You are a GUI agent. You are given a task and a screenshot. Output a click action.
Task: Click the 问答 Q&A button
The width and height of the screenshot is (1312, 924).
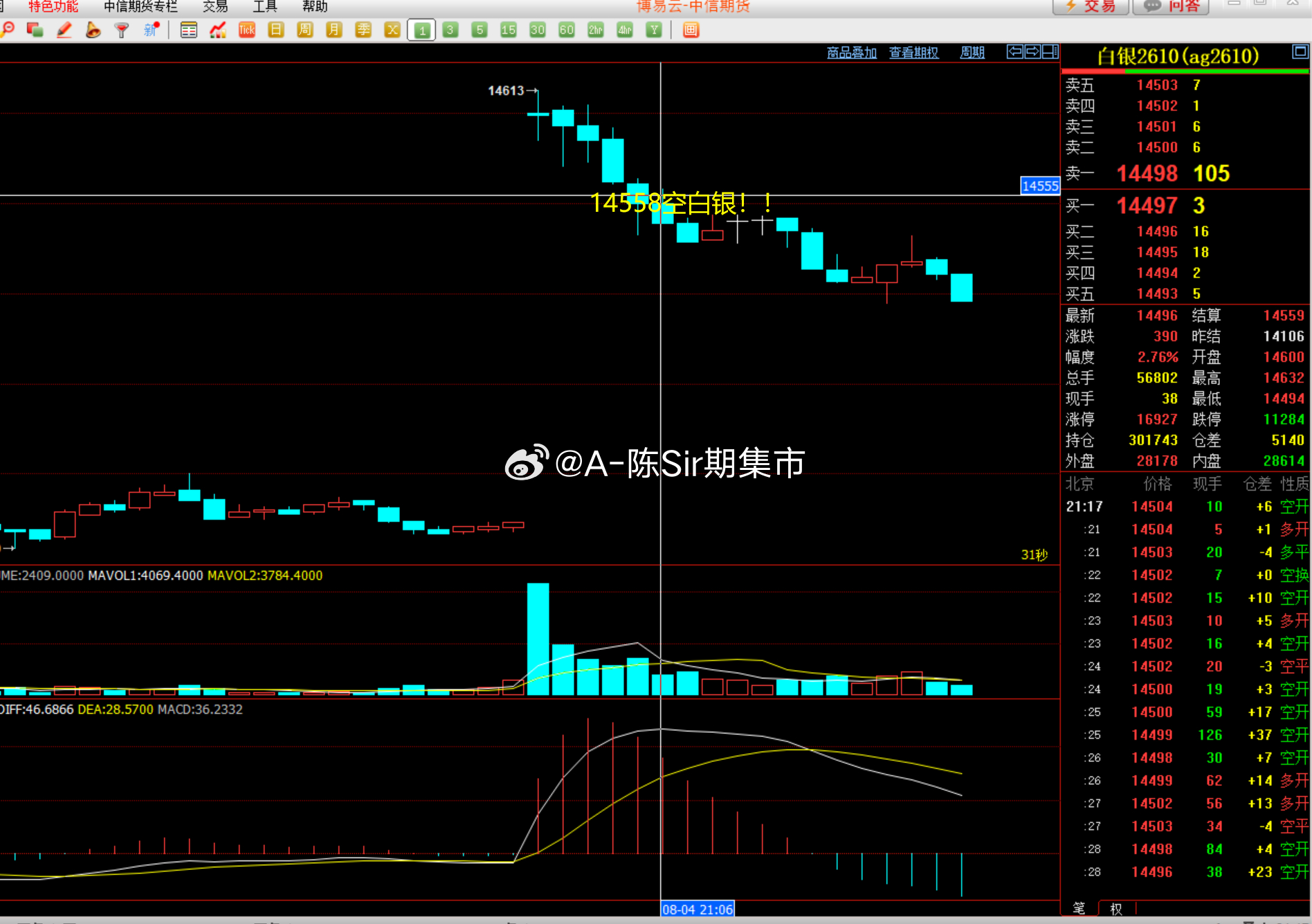coord(1171,6)
